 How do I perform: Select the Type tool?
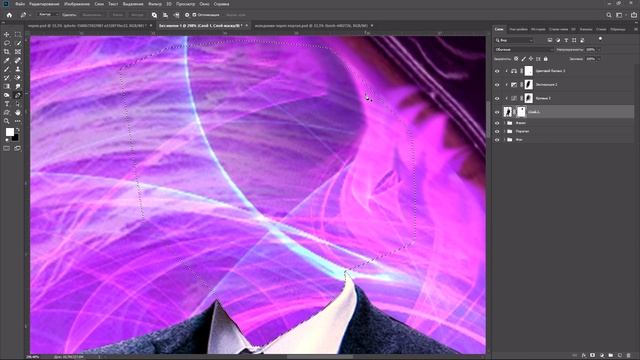[x=7, y=104]
